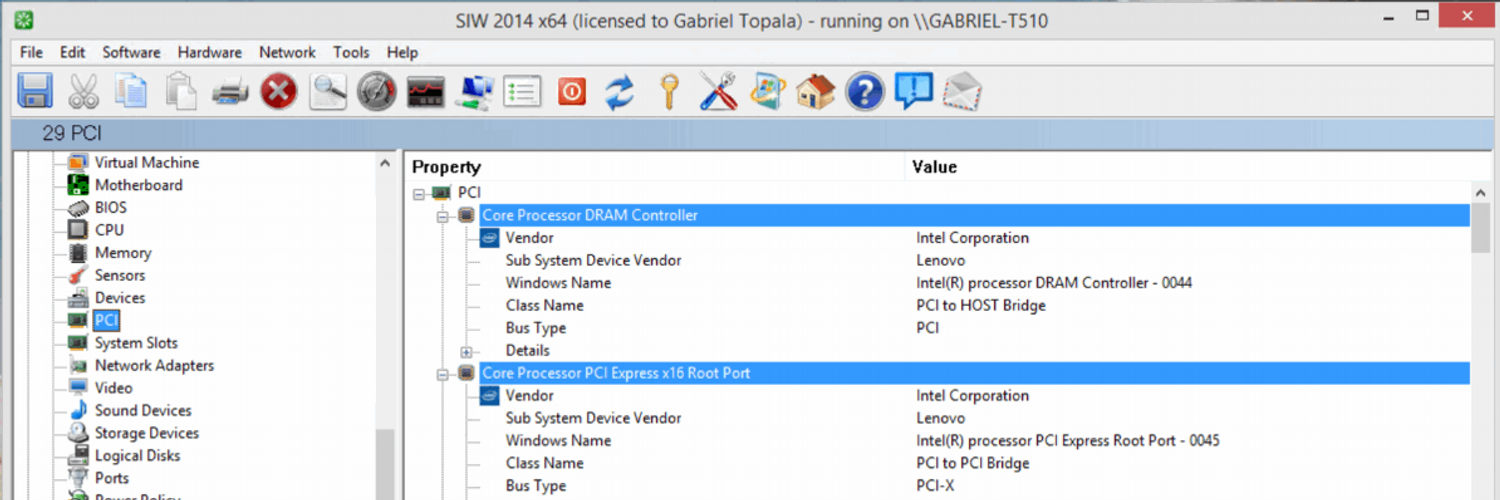Select System Slots in the tree

click(136, 343)
